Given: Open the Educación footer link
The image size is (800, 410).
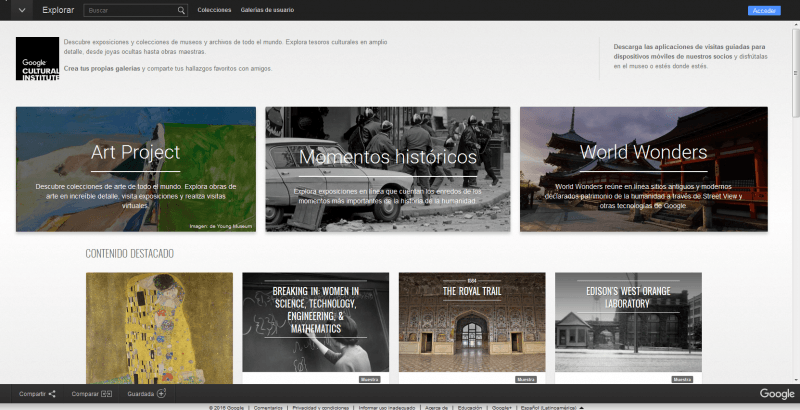Looking at the screenshot, I should tap(469, 407).
